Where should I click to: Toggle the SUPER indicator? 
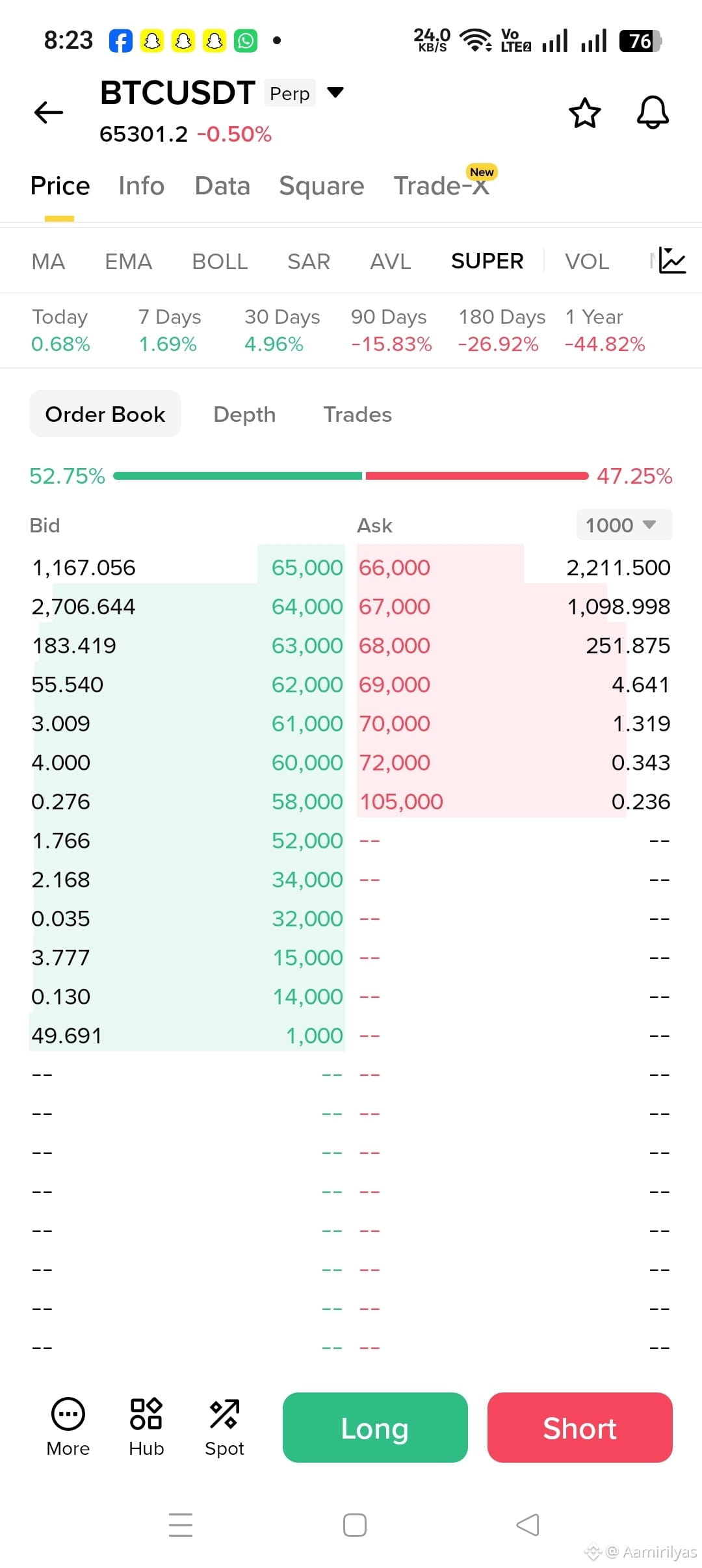[487, 261]
